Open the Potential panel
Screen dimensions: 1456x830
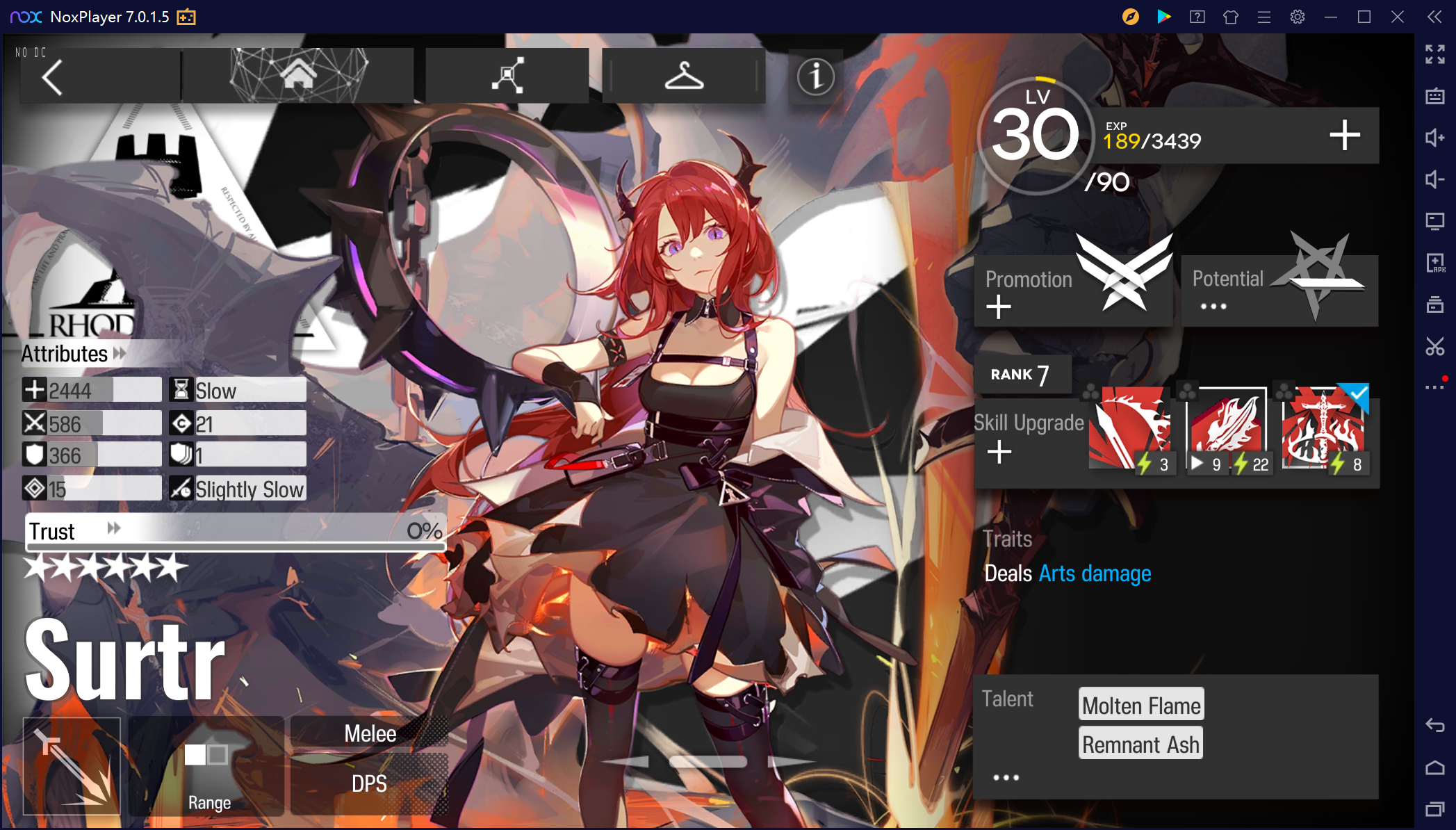[x=1280, y=291]
